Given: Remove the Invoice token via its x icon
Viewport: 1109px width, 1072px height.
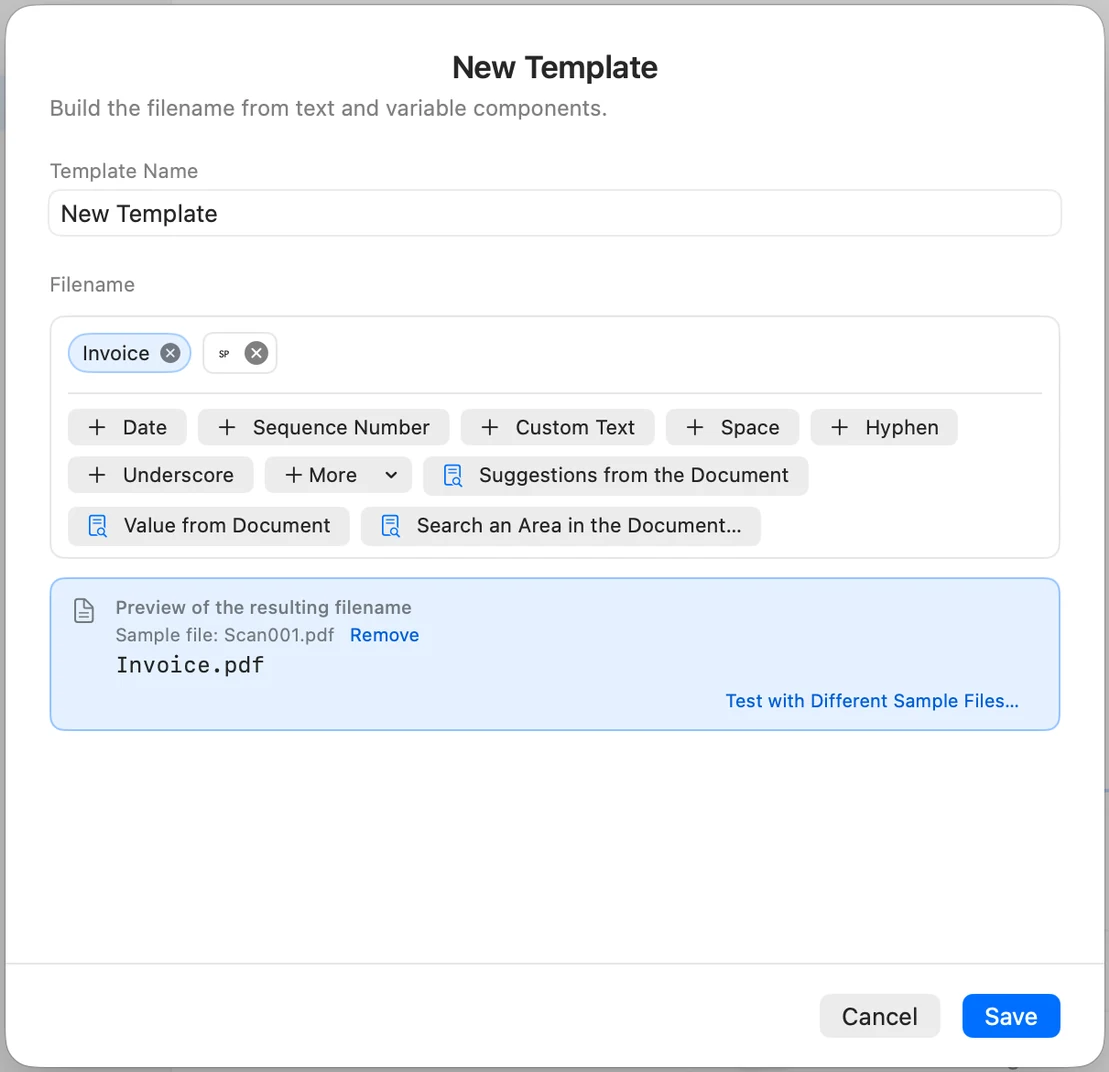Looking at the screenshot, I should pyautogui.click(x=170, y=353).
